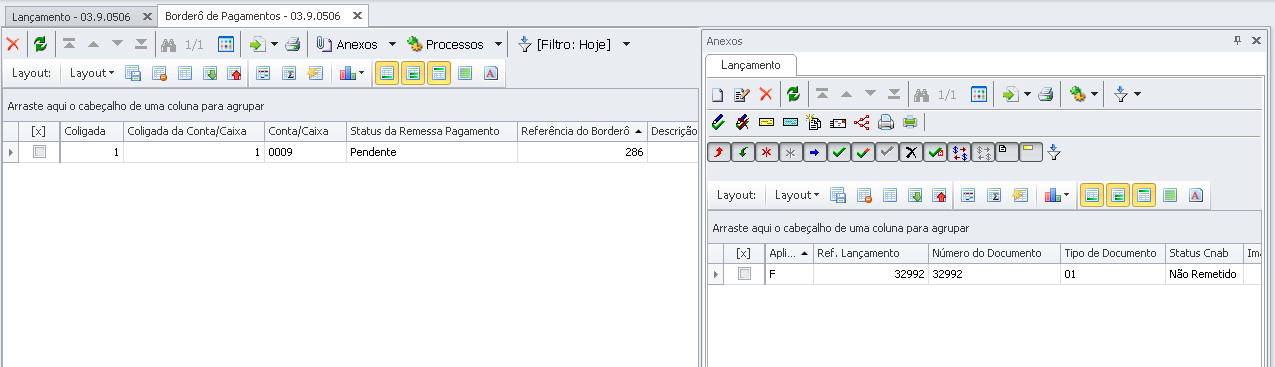
Task: Click the calendar grid icon in Anexos toolbar
Action: point(979,94)
